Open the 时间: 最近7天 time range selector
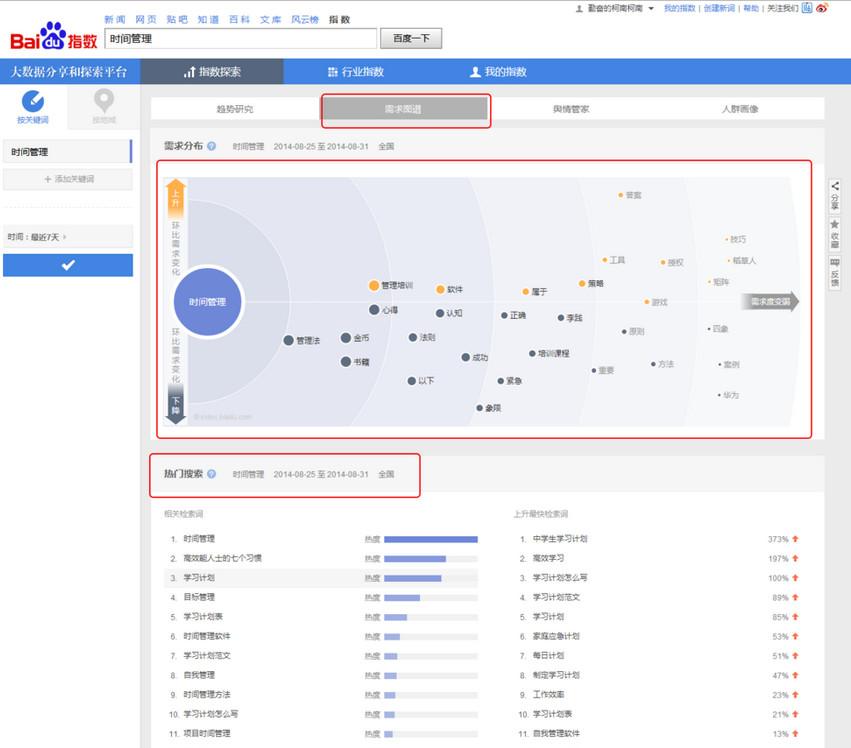851x748 pixels. click(x=68, y=237)
